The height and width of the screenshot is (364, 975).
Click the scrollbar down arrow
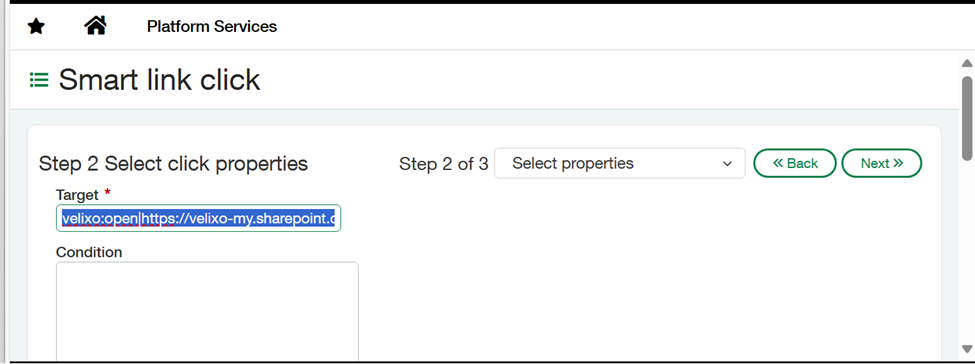(x=966, y=348)
